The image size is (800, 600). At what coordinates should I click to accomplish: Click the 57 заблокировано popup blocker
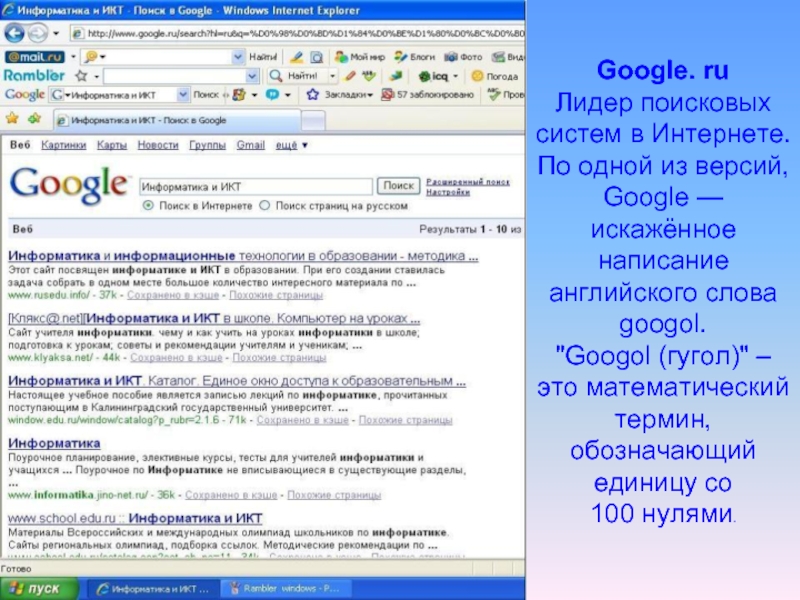click(x=429, y=94)
